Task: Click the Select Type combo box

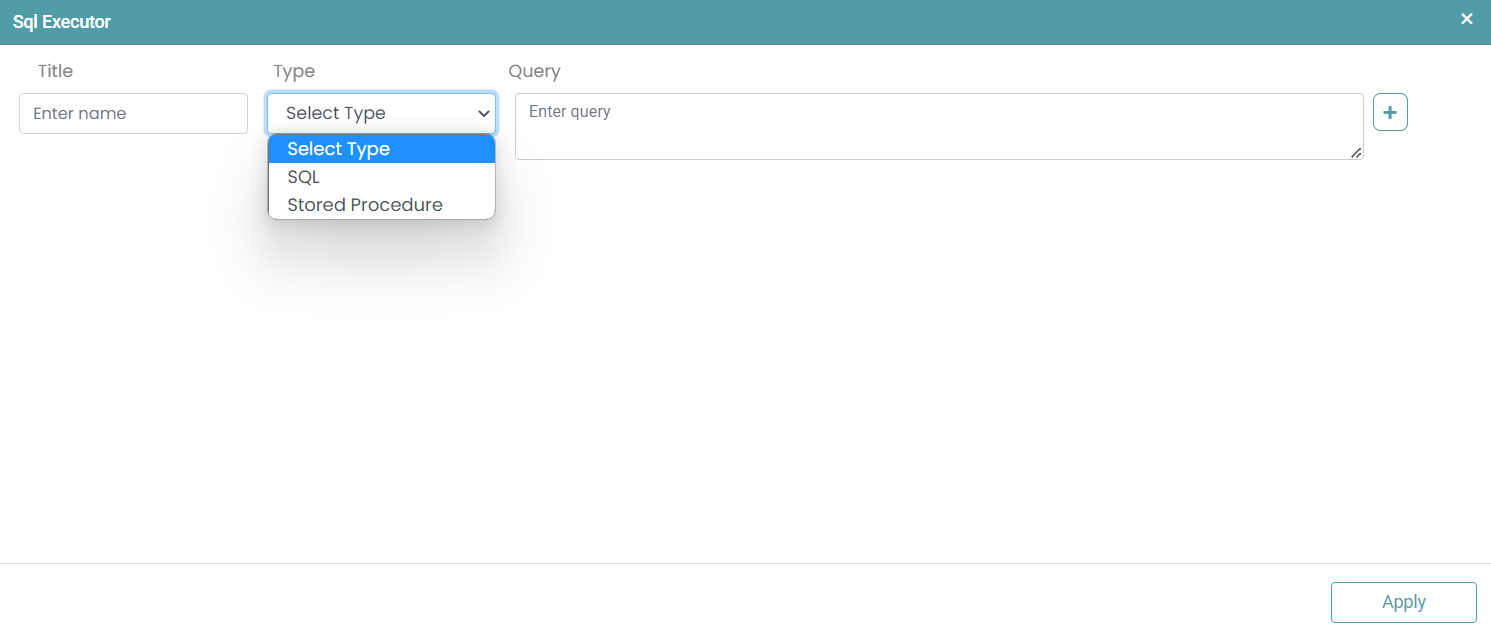Action: coord(370,114)
